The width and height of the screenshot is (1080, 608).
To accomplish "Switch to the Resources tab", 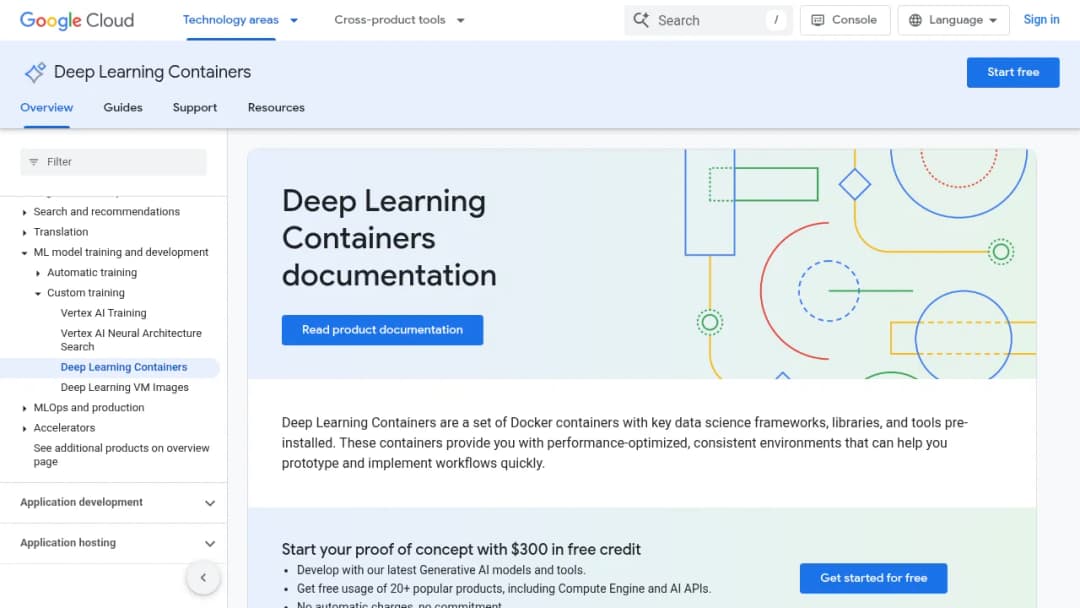I will (276, 107).
